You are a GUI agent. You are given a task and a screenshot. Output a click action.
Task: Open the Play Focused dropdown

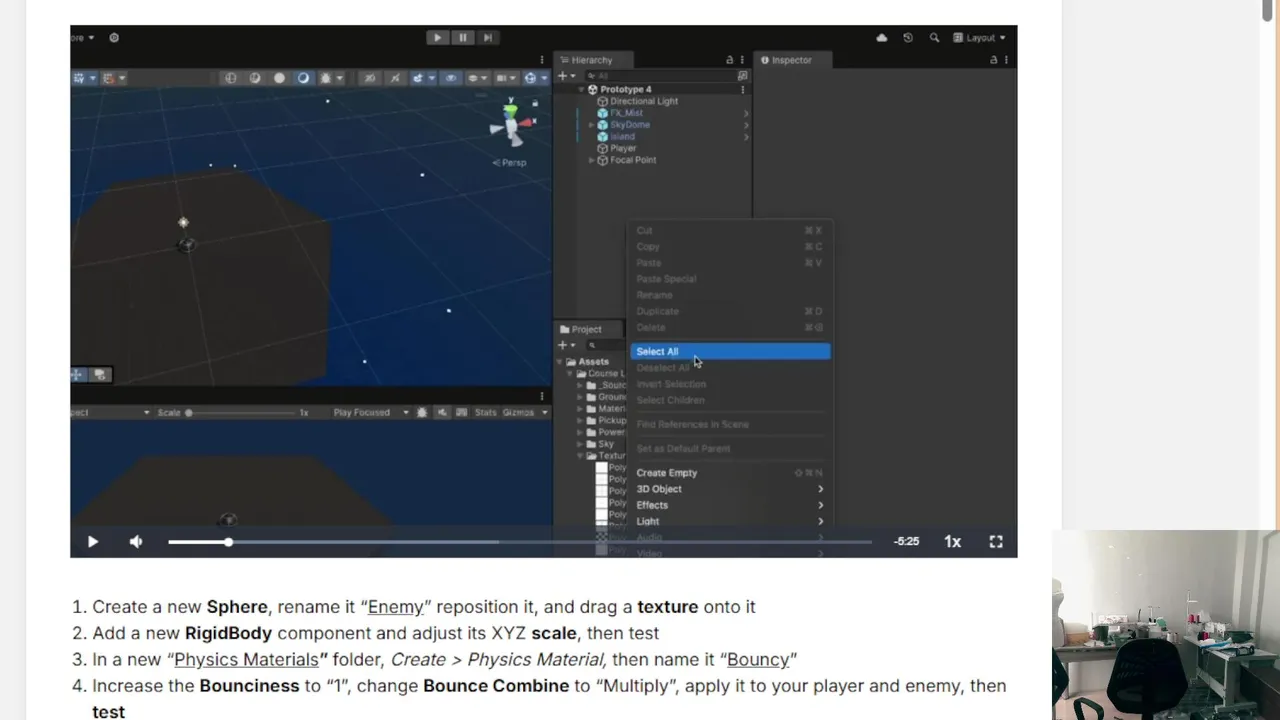pos(371,412)
